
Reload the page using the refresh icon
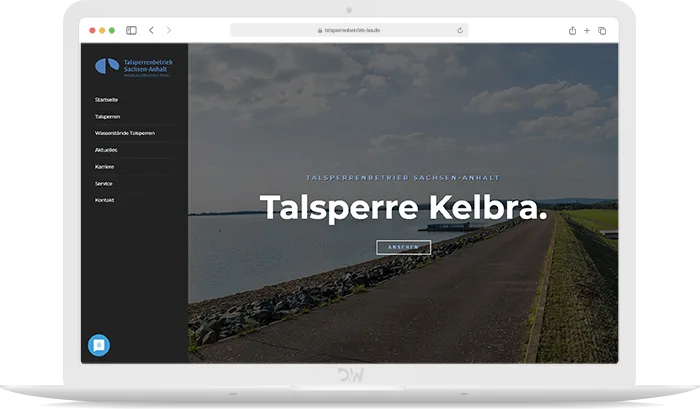460,31
